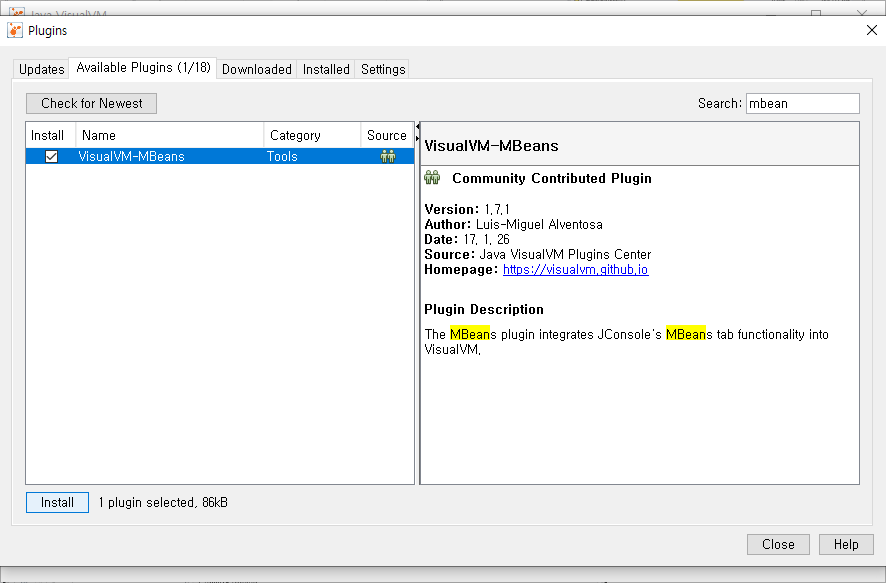This screenshot has height=583, width=886.
Task: Click the Plugin Description heading
Action: pyautogui.click(x=484, y=309)
